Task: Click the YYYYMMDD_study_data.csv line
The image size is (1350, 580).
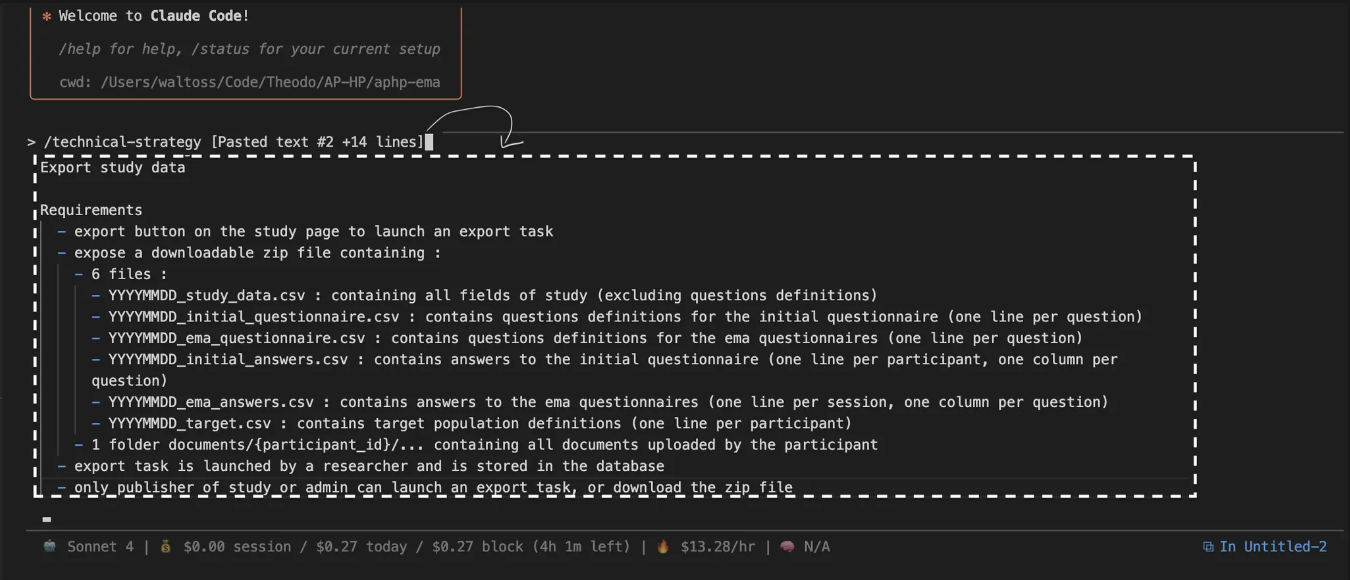Action: tap(492, 295)
